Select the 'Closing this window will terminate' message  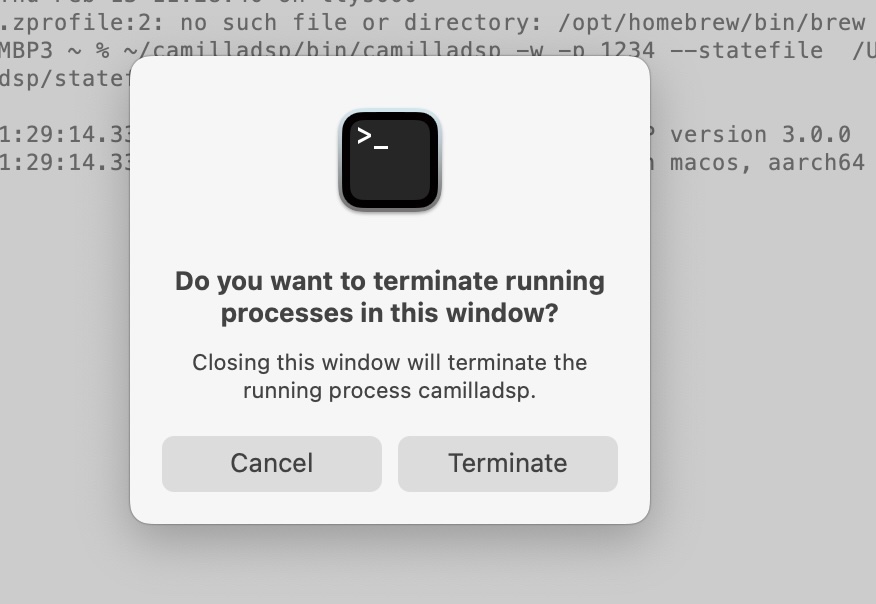390,377
